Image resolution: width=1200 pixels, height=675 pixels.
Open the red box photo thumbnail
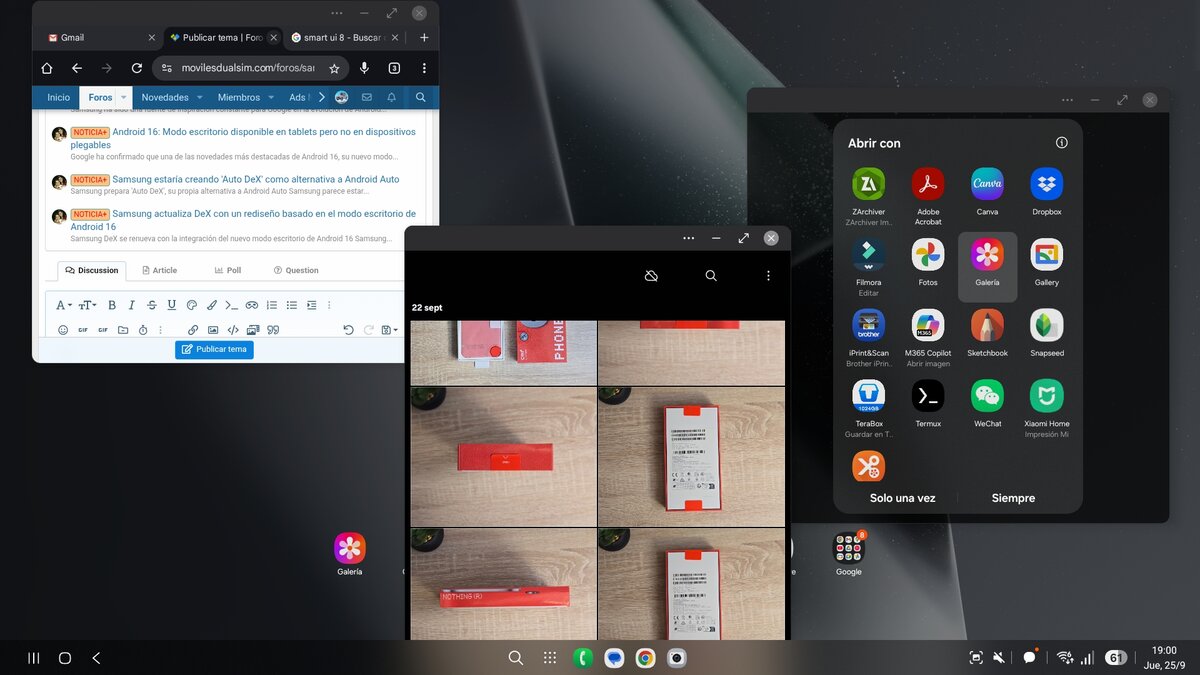tap(504, 457)
